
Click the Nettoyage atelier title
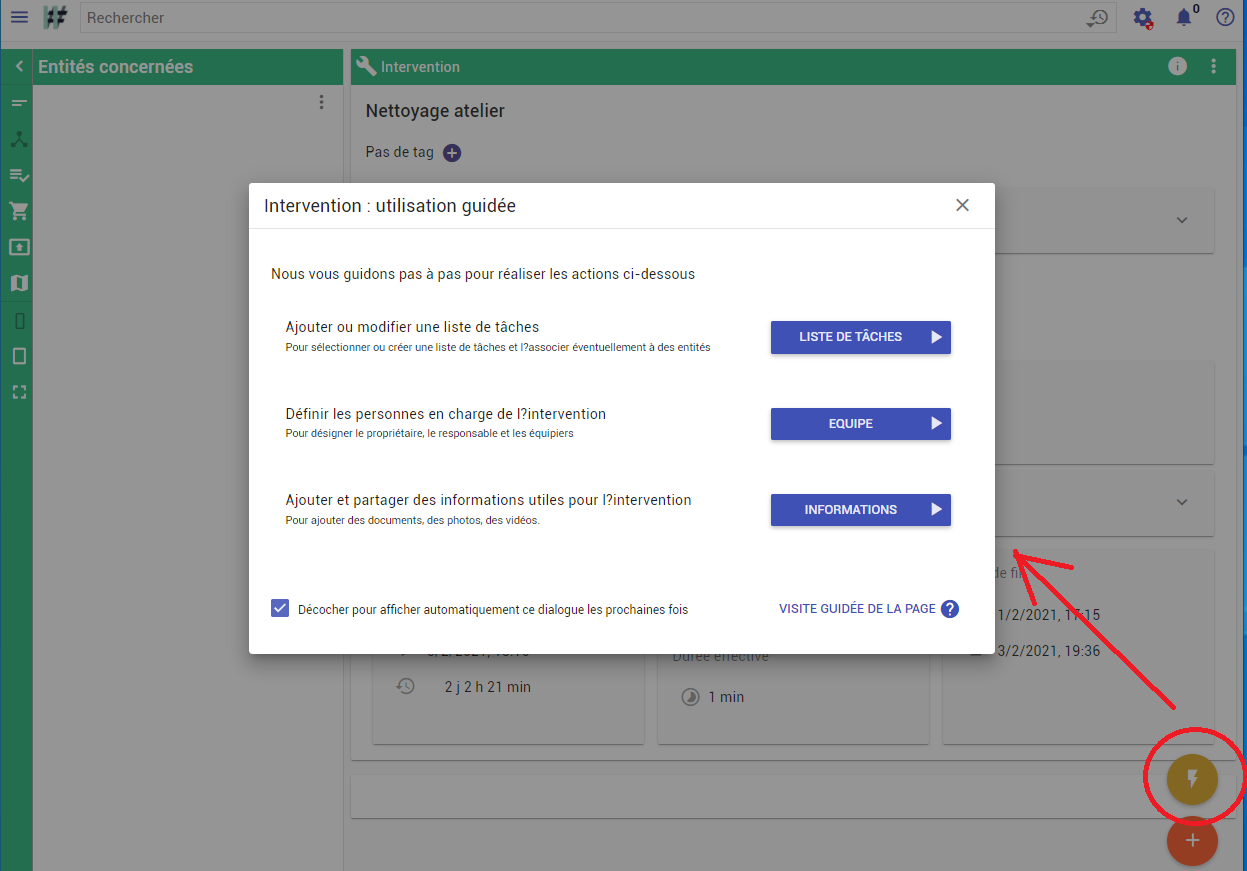pos(435,111)
